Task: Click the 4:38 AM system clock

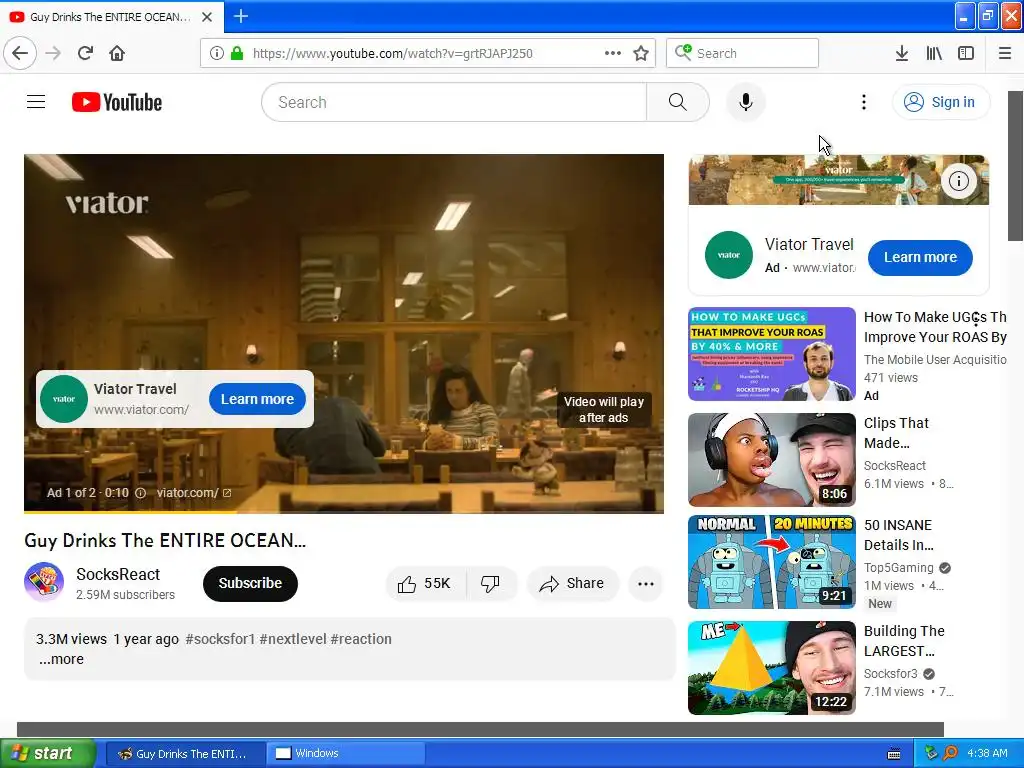Action: pyautogui.click(x=987, y=754)
